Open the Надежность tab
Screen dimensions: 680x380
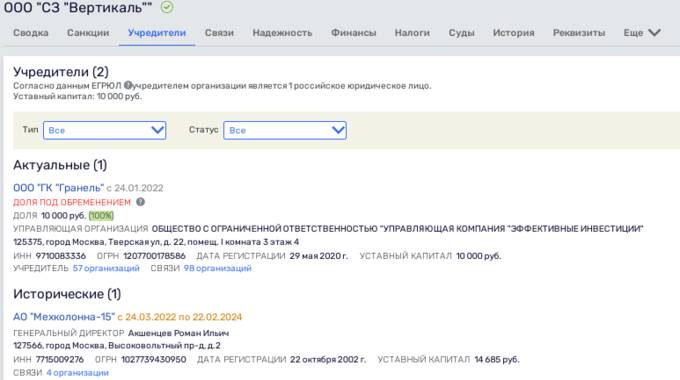coord(282,33)
